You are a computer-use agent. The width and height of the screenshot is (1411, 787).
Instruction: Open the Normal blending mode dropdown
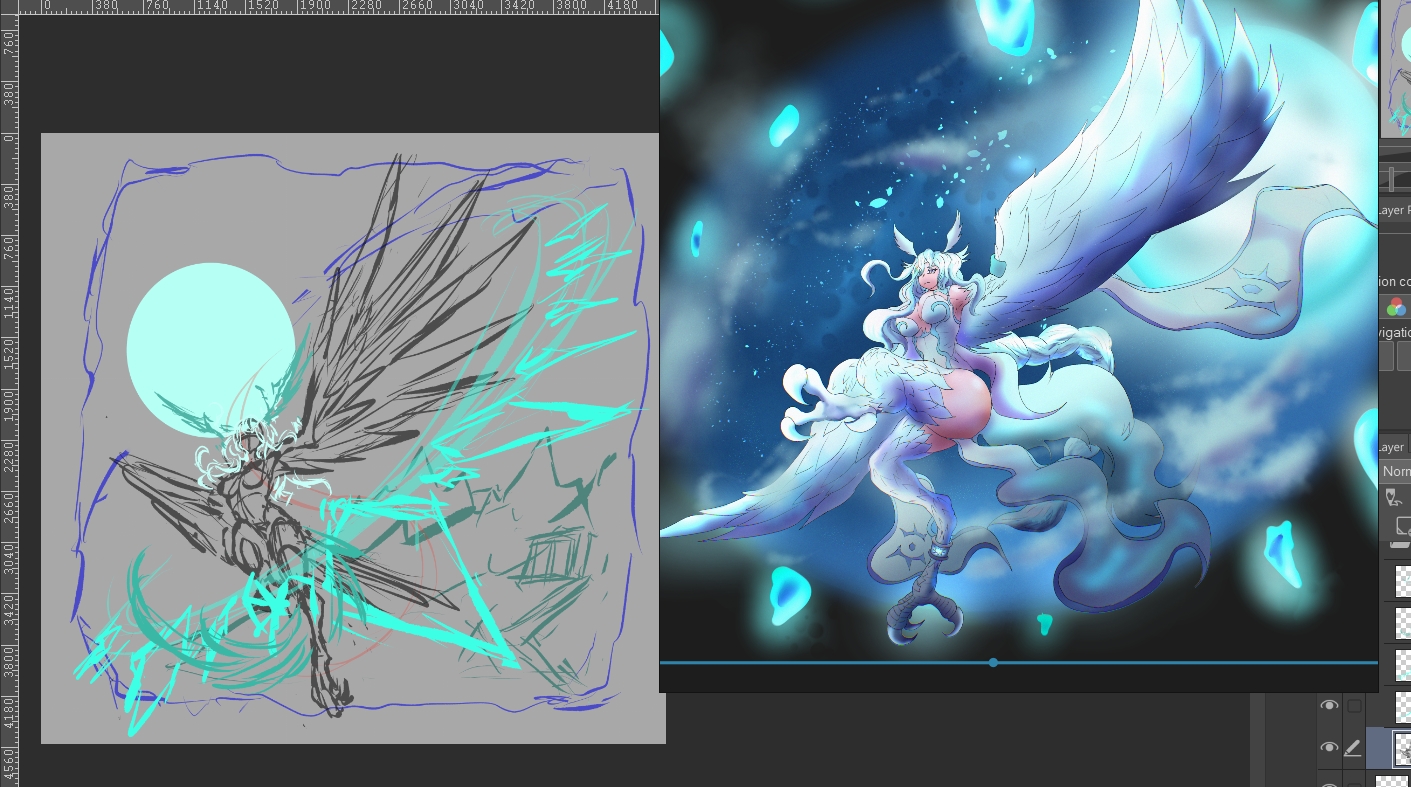[x=1395, y=471]
